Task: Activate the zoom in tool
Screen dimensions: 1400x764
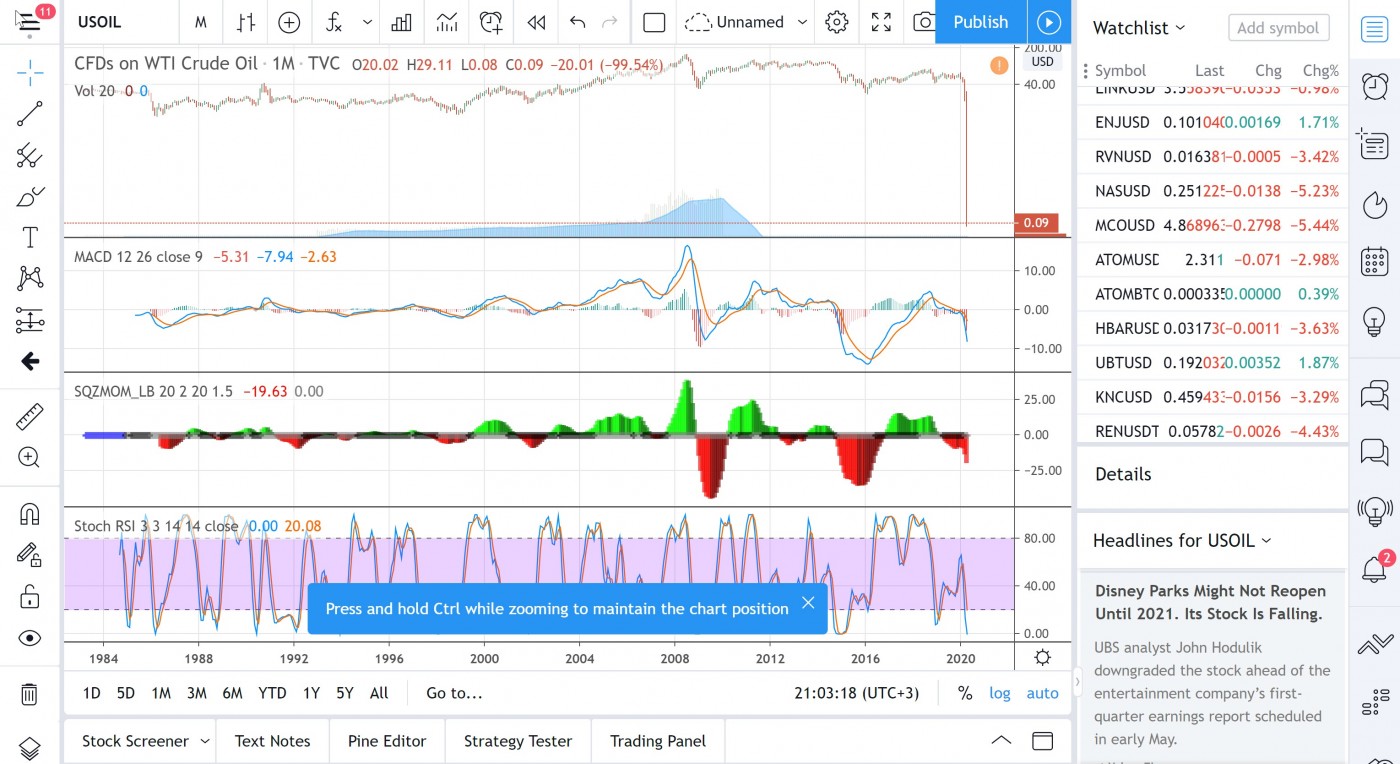Action: [x=30, y=458]
